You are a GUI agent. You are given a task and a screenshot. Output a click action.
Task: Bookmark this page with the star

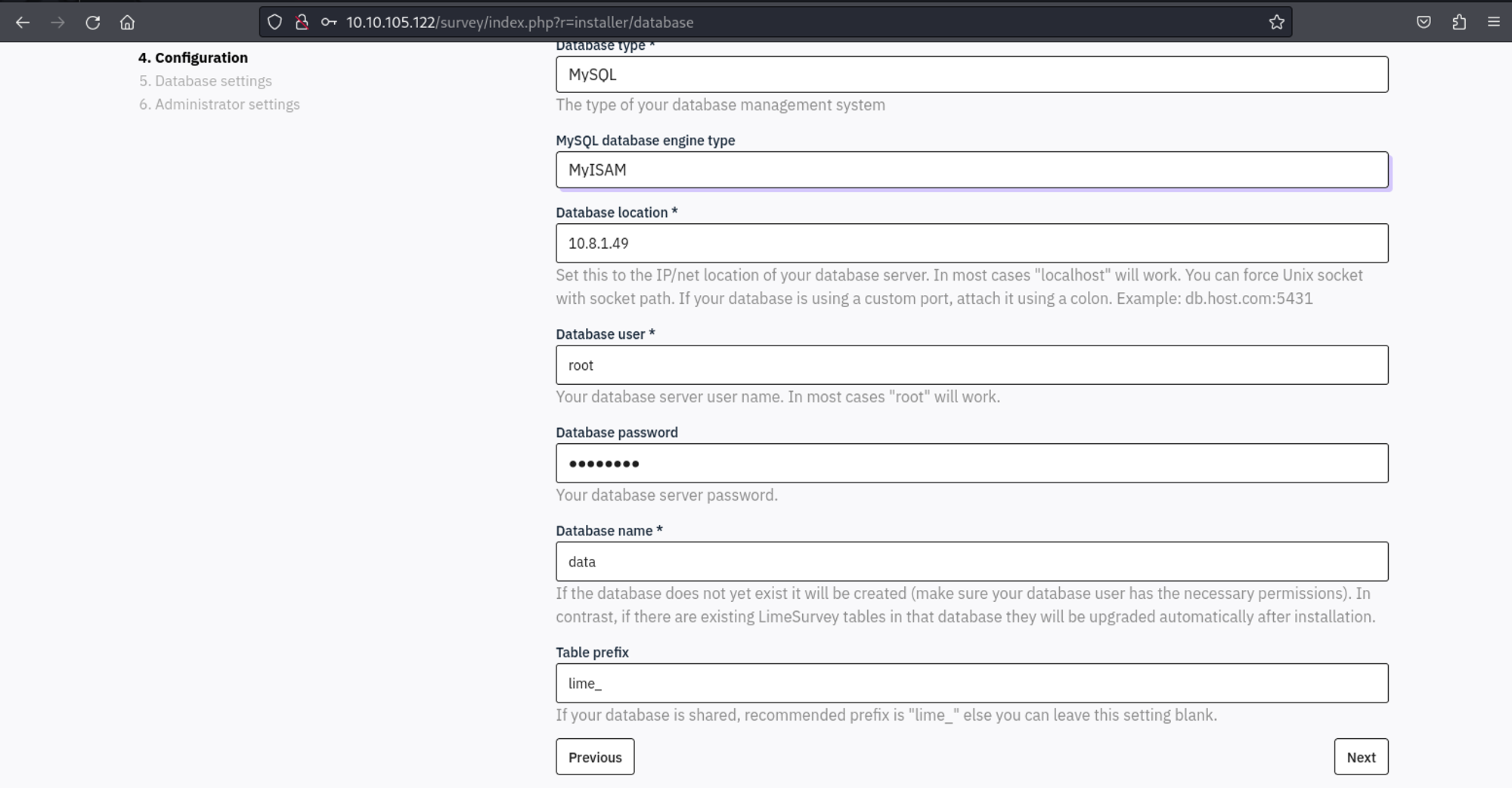pos(1276,23)
